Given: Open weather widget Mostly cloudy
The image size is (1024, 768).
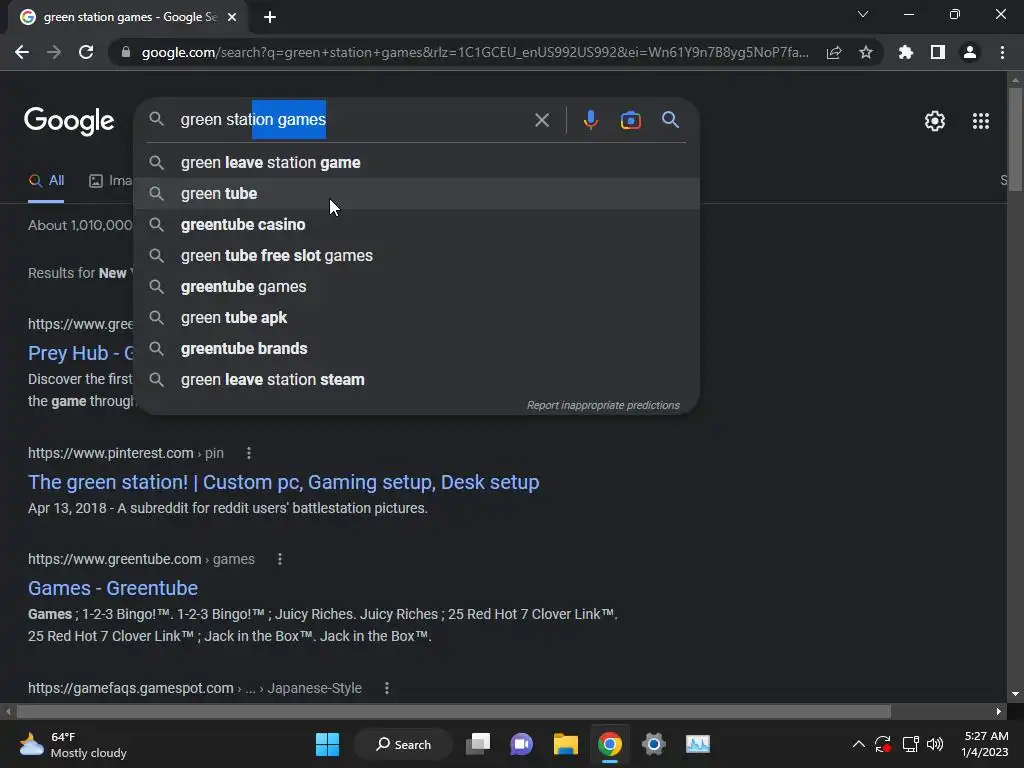Looking at the screenshot, I should [72, 744].
